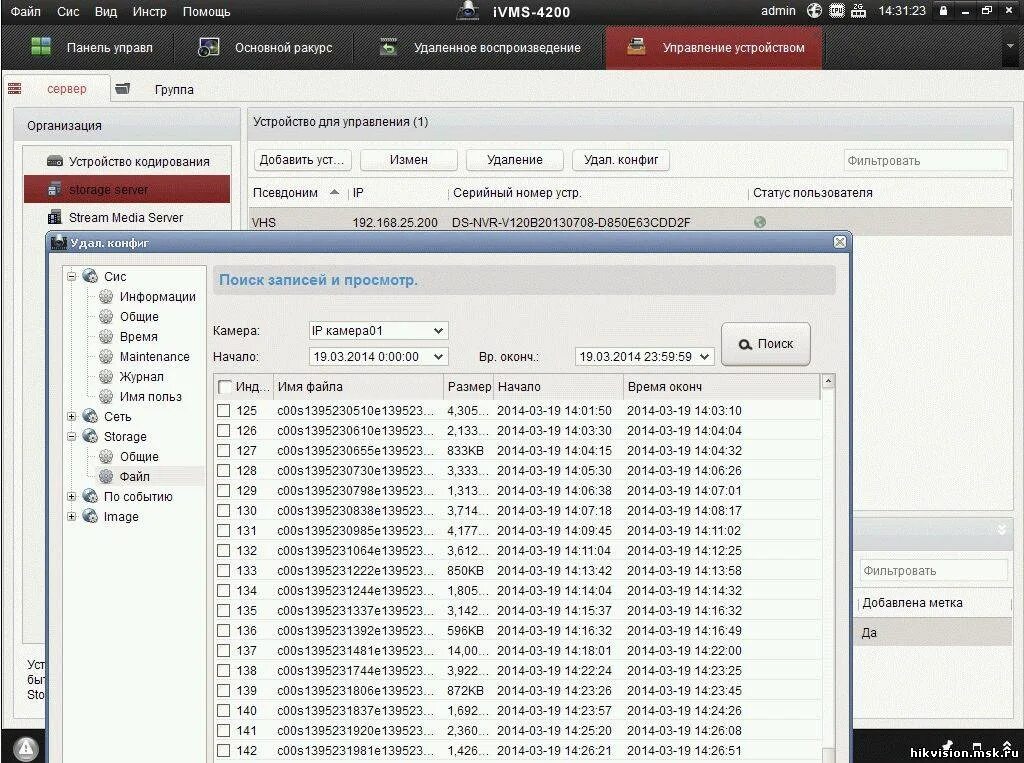Click the Device Management icon

636,47
